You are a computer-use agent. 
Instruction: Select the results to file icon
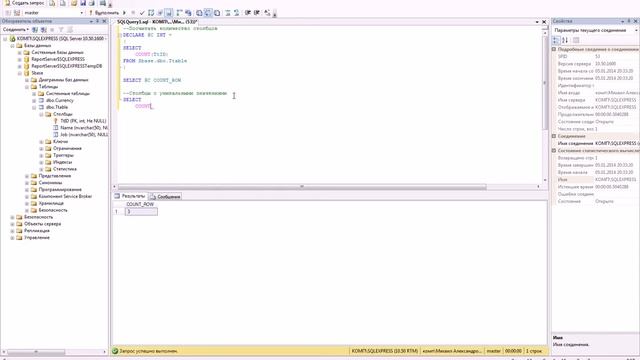[217, 13]
